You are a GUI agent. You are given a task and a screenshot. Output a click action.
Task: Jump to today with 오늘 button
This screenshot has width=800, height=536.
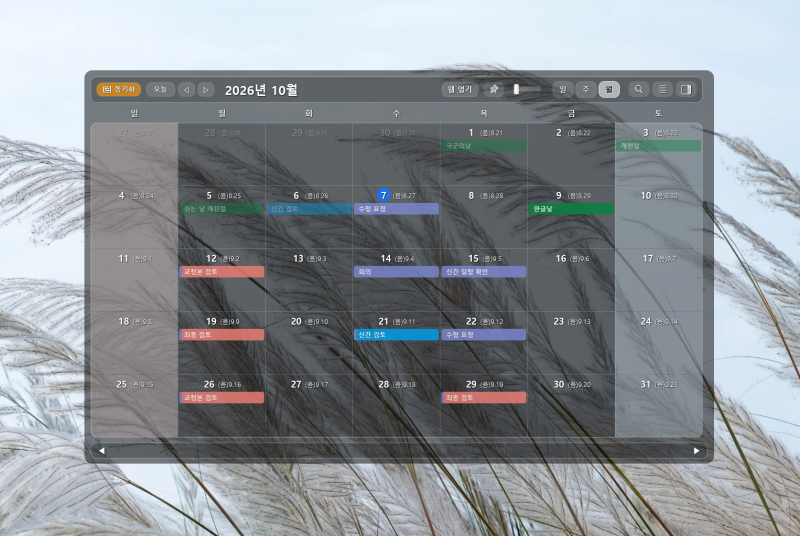tap(160, 89)
